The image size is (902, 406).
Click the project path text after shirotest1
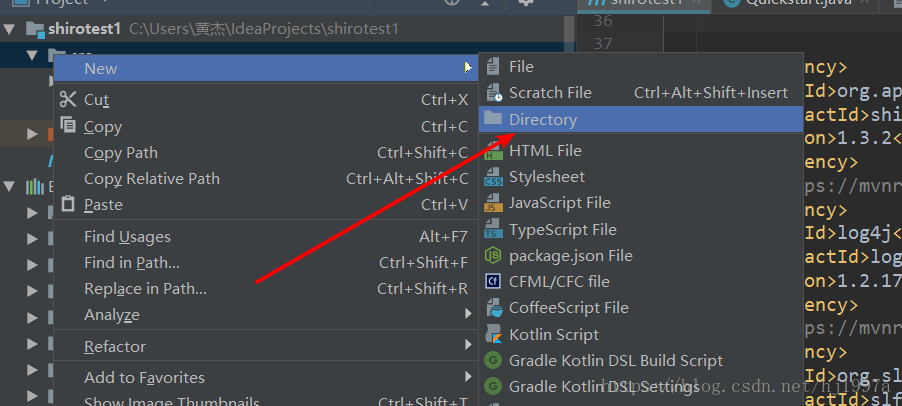(264, 29)
